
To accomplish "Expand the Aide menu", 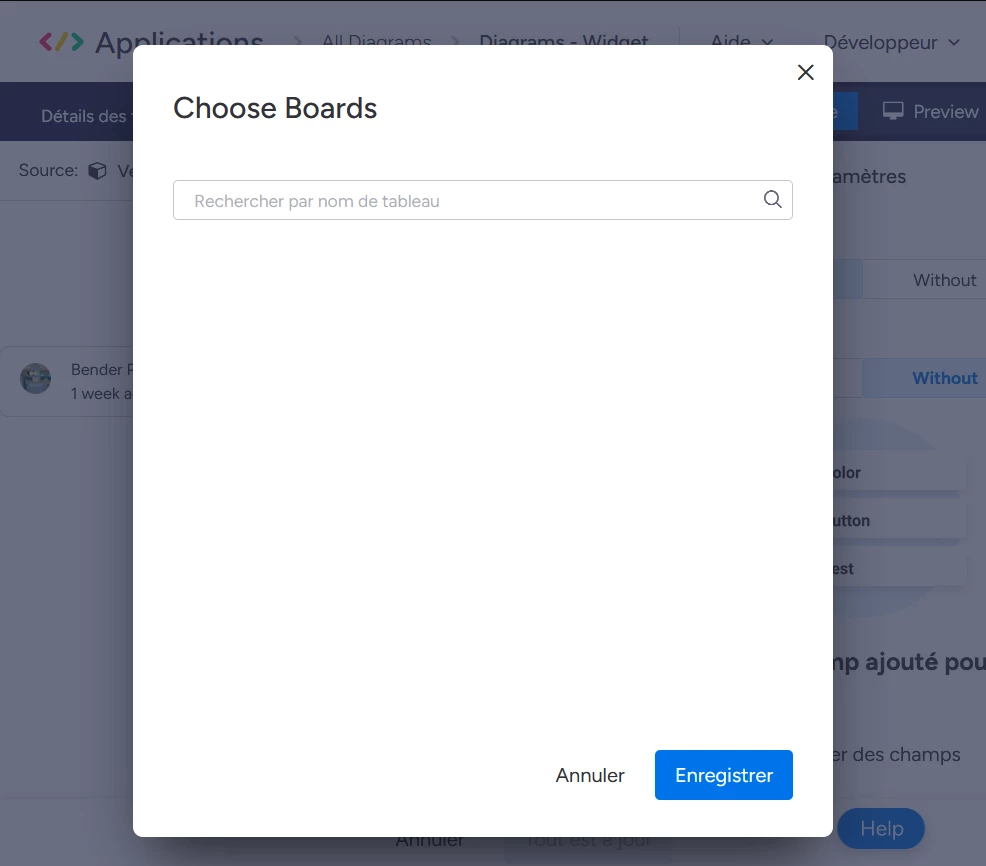I will (741, 42).
